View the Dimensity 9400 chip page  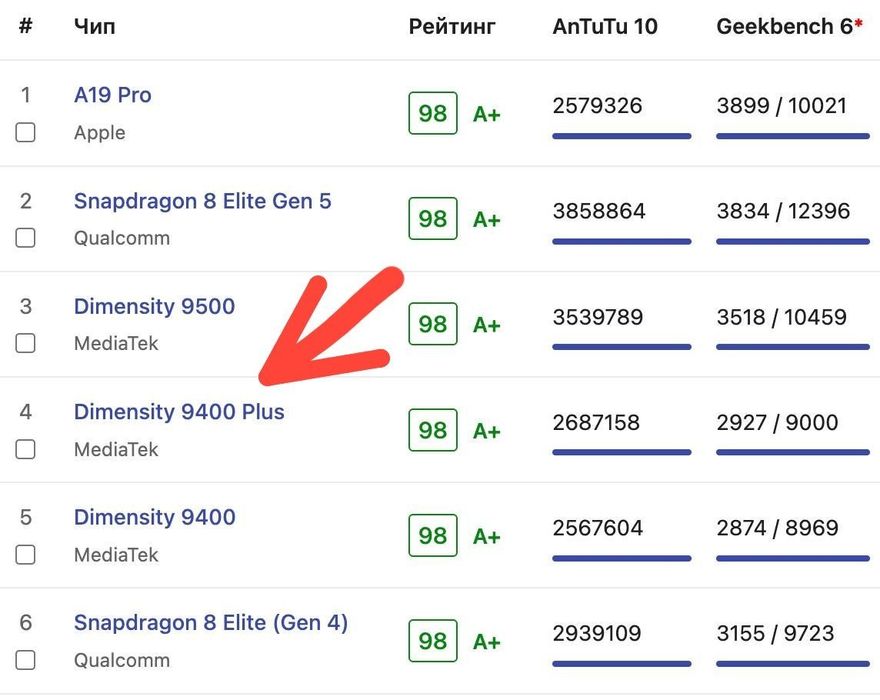pyautogui.click(x=154, y=517)
